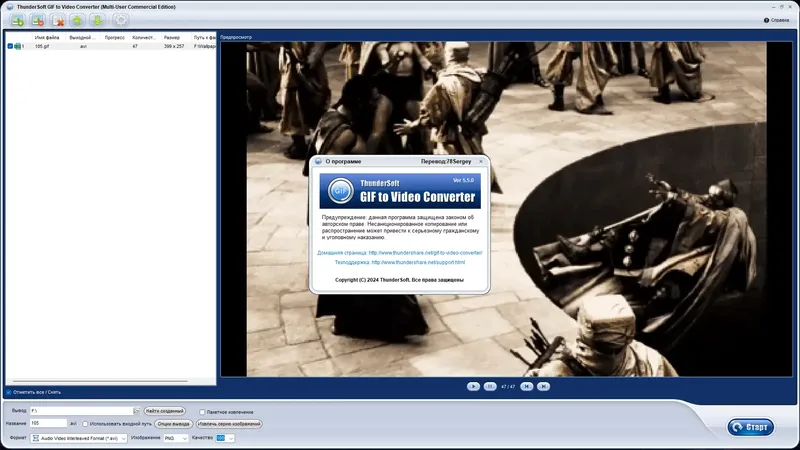Open the Домашняя страница thundershare link
Screen dimensions: 800x450
coord(399,253)
